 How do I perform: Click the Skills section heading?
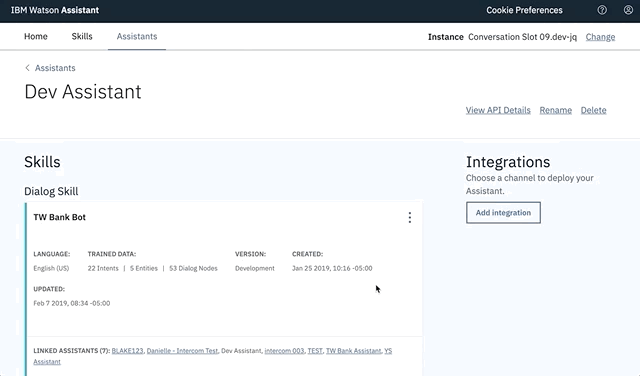pos(42,162)
